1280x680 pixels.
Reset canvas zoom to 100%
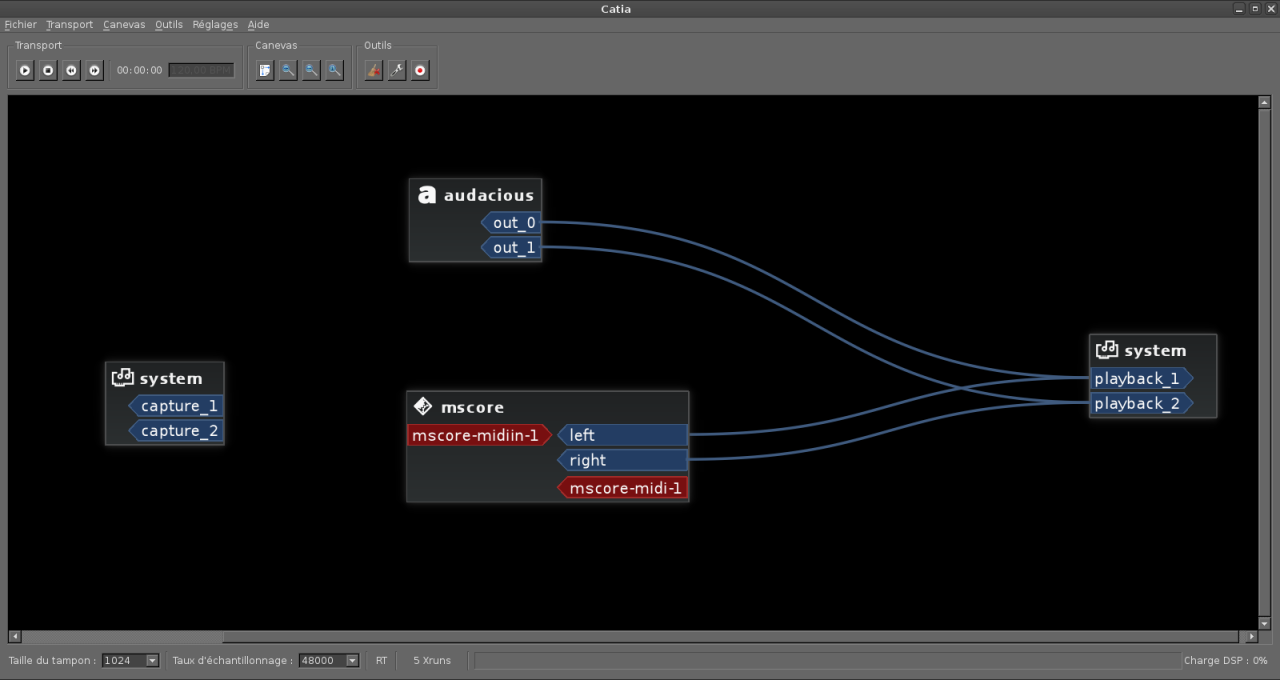click(x=334, y=70)
